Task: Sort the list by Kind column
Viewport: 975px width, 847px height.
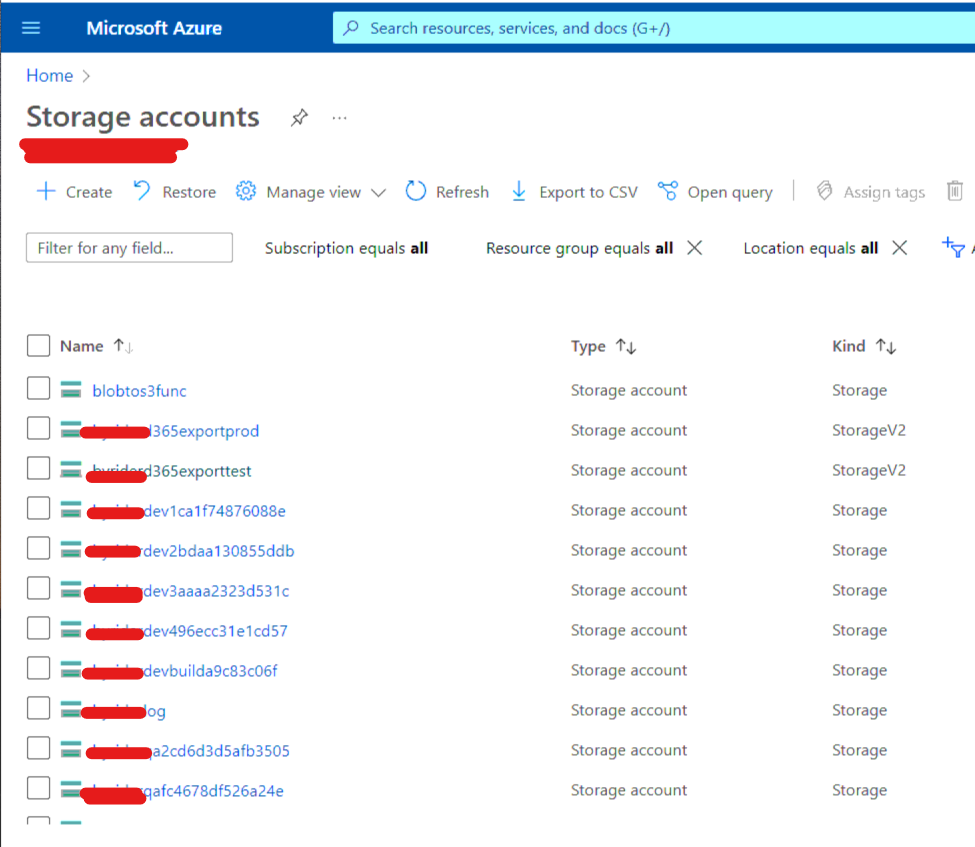Action: (x=864, y=346)
